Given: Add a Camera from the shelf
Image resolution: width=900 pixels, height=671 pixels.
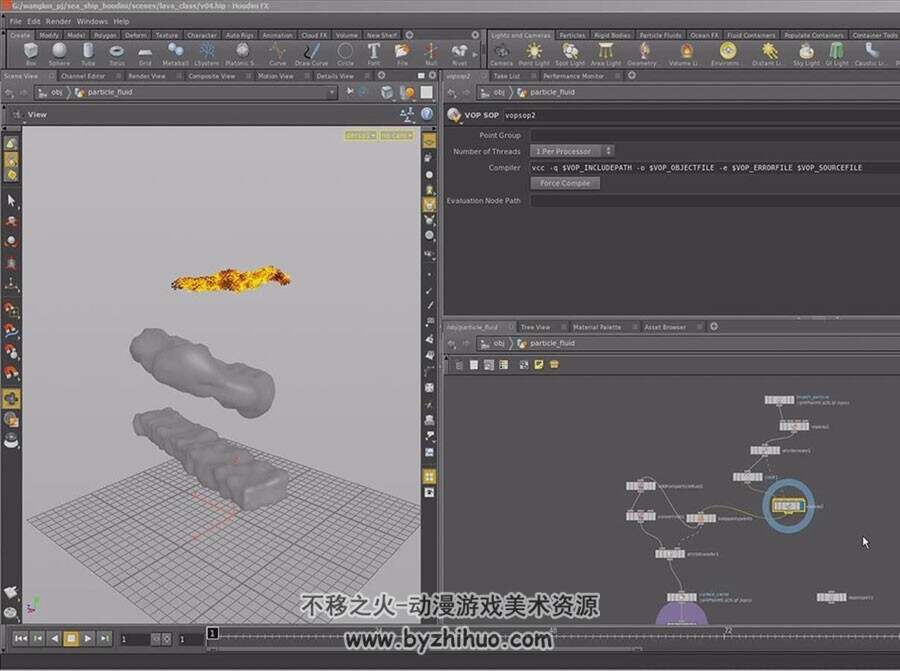Looking at the screenshot, I should coord(502,54).
